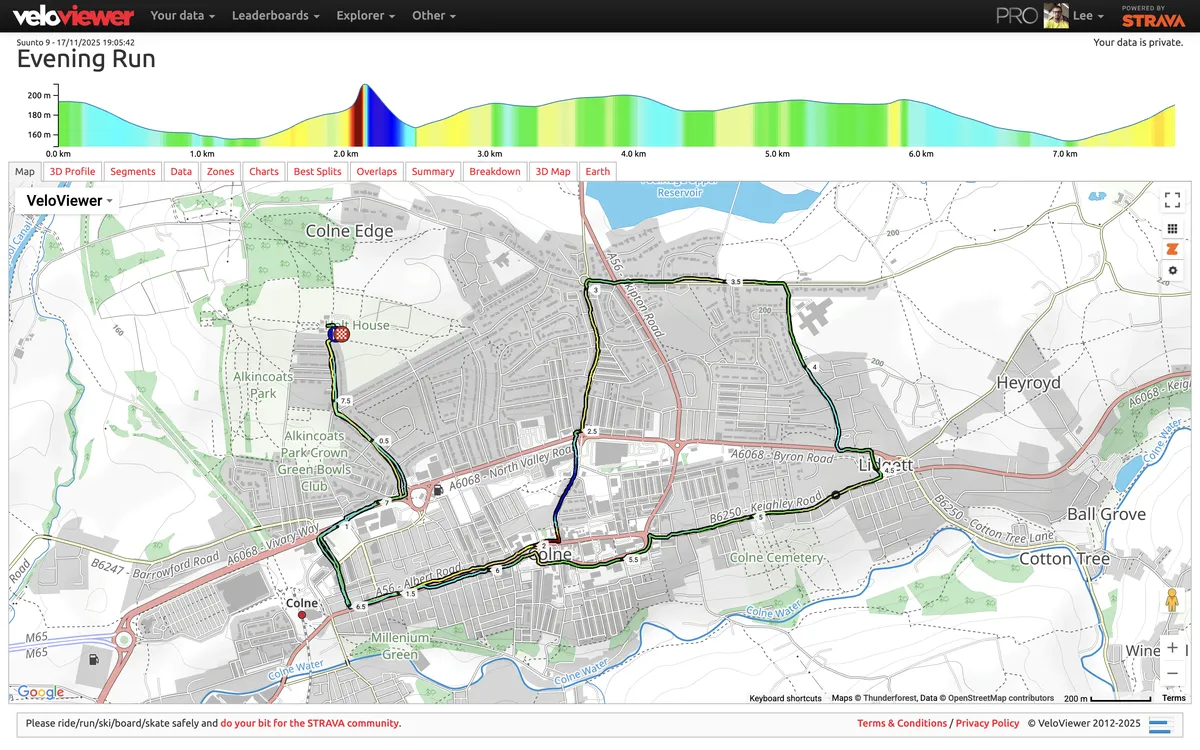Open the Leaderboards dropdown

pos(275,16)
